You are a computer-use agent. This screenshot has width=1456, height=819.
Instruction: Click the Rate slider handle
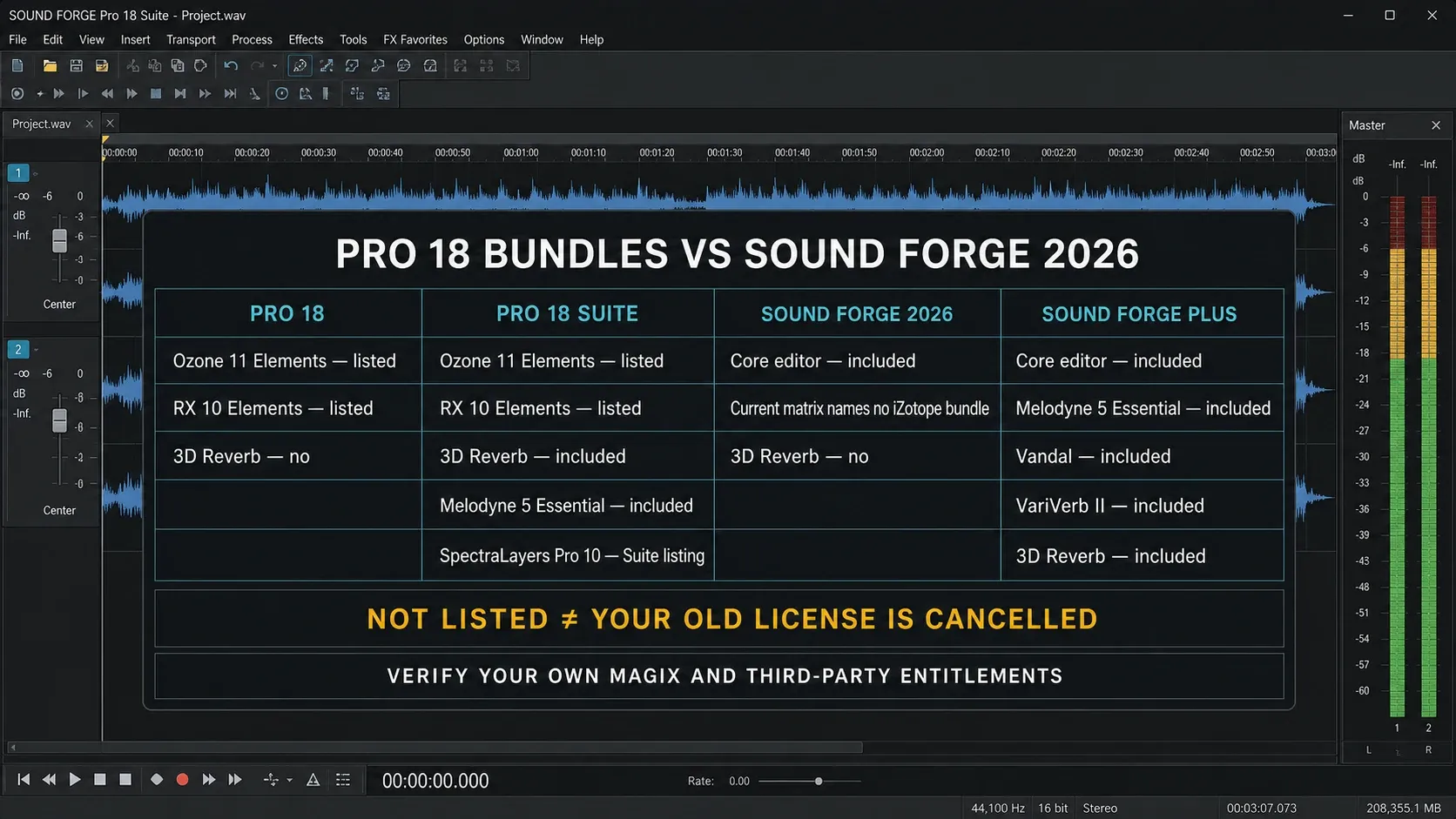pos(819,781)
